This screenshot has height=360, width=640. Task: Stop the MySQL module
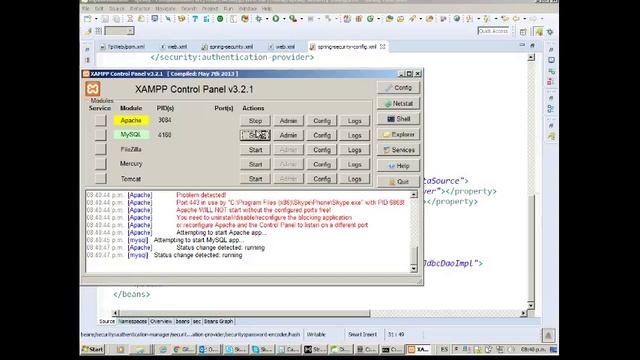pyautogui.click(x=256, y=135)
